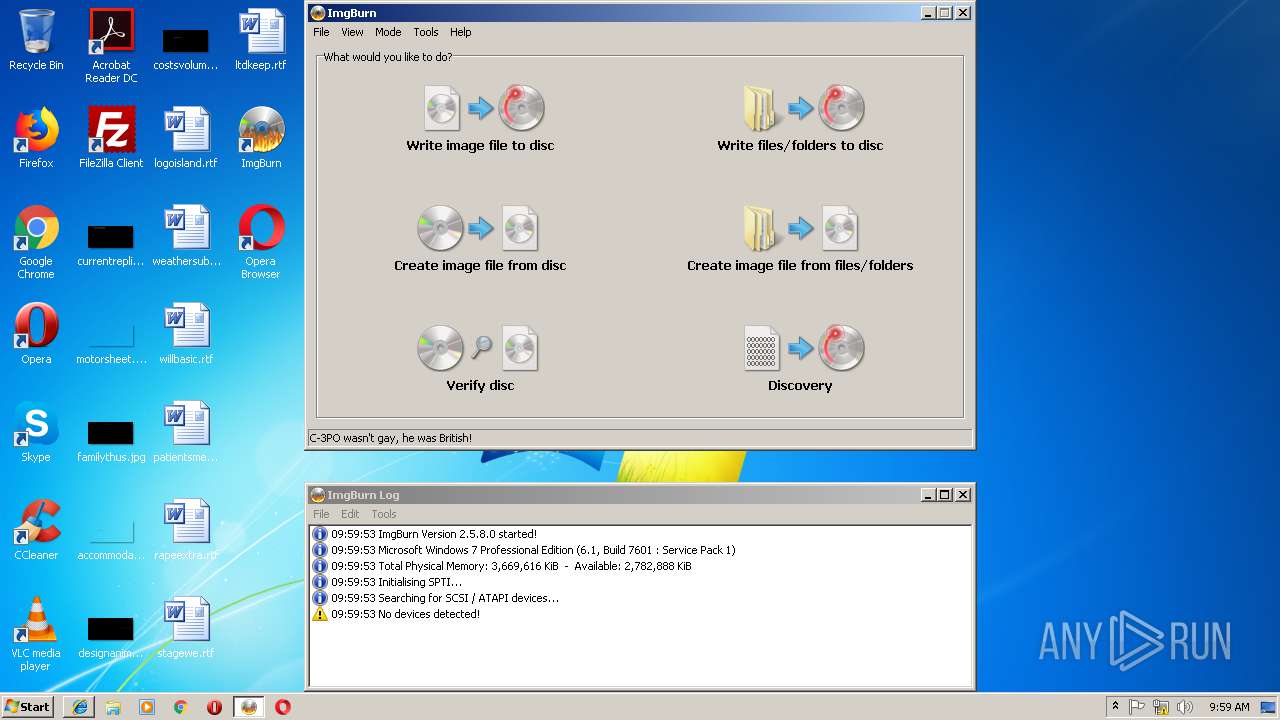Click the warning icon beside No devices detected

click(x=320, y=614)
